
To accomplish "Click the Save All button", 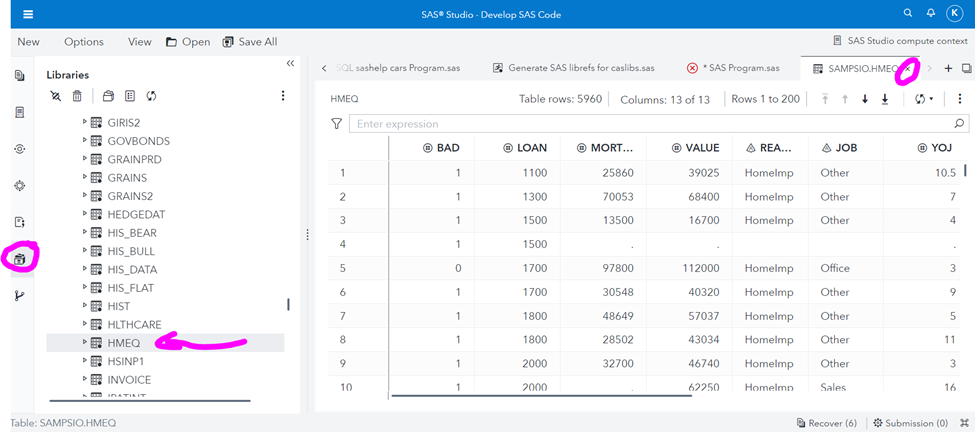I will coord(250,42).
